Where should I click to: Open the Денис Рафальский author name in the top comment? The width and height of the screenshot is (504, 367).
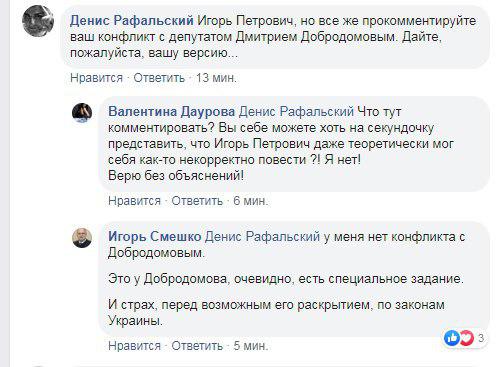[x=132, y=21]
